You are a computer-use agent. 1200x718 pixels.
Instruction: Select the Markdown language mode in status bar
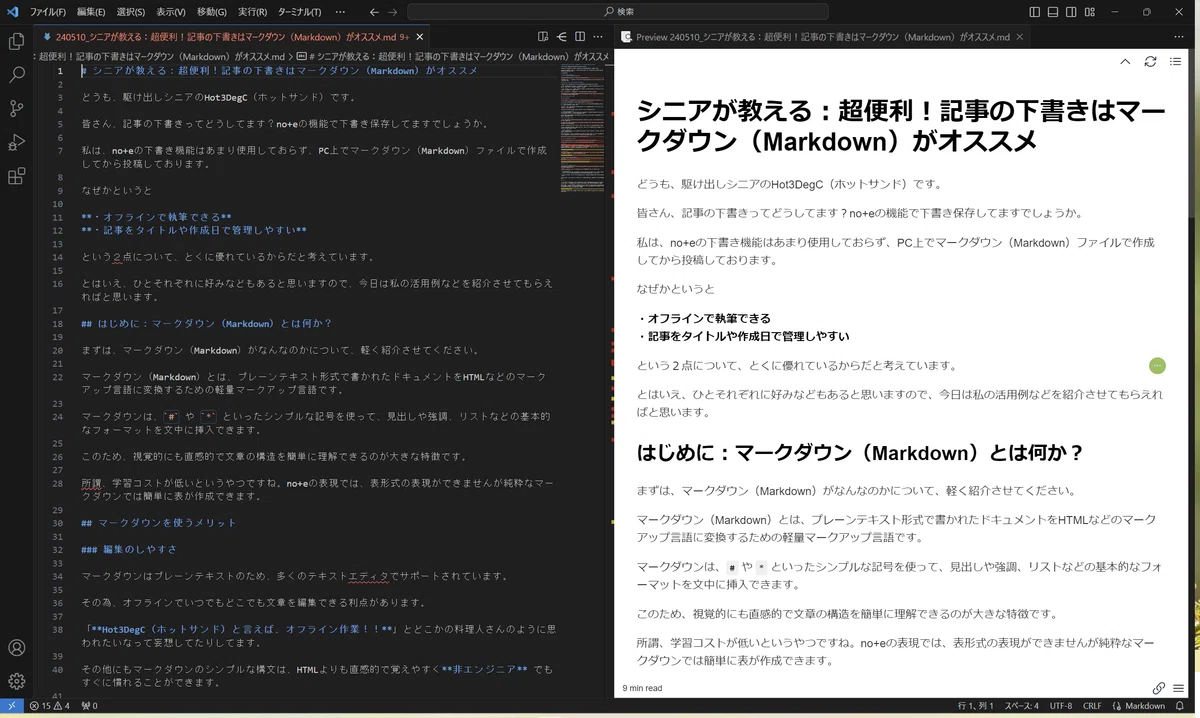(x=1138, y=706)
